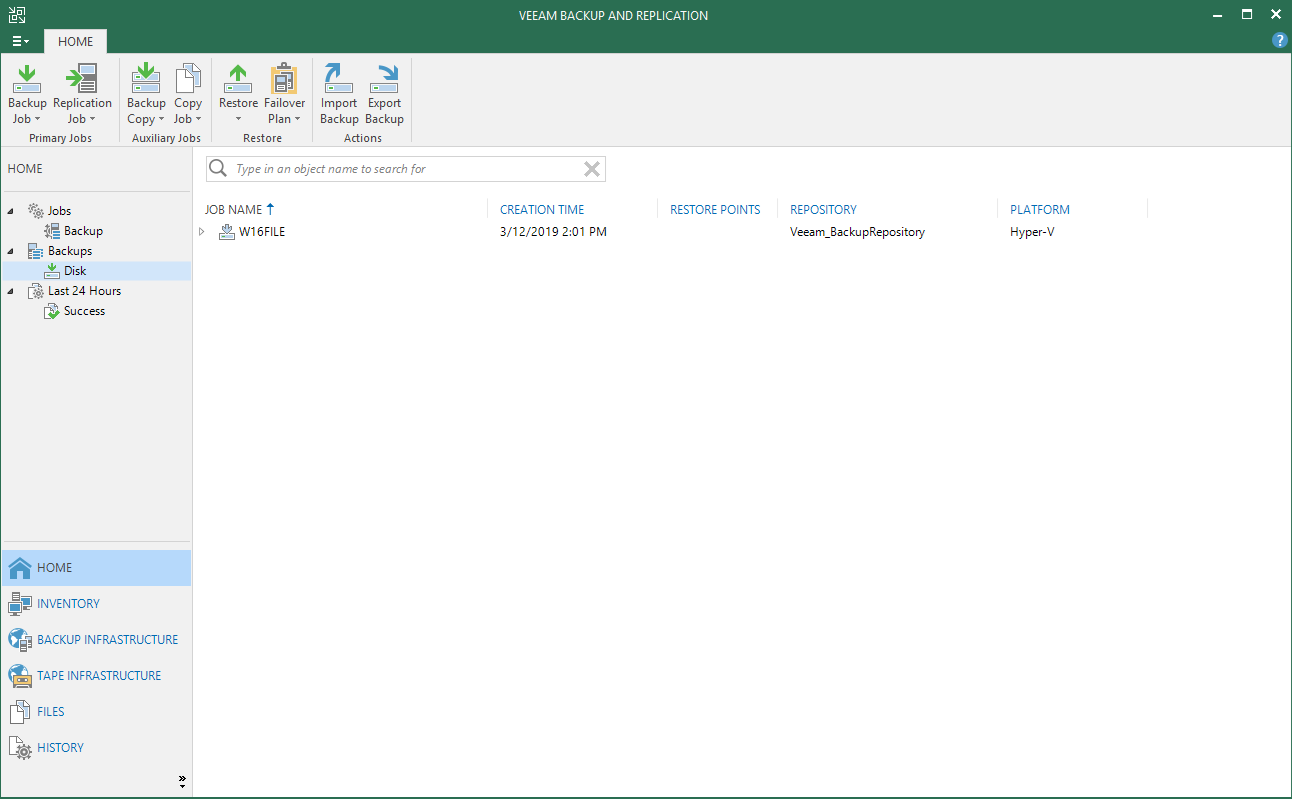Select the Disk tree item
The width and height of the screenshot is (1292, 799).
(x=75, y=271)
